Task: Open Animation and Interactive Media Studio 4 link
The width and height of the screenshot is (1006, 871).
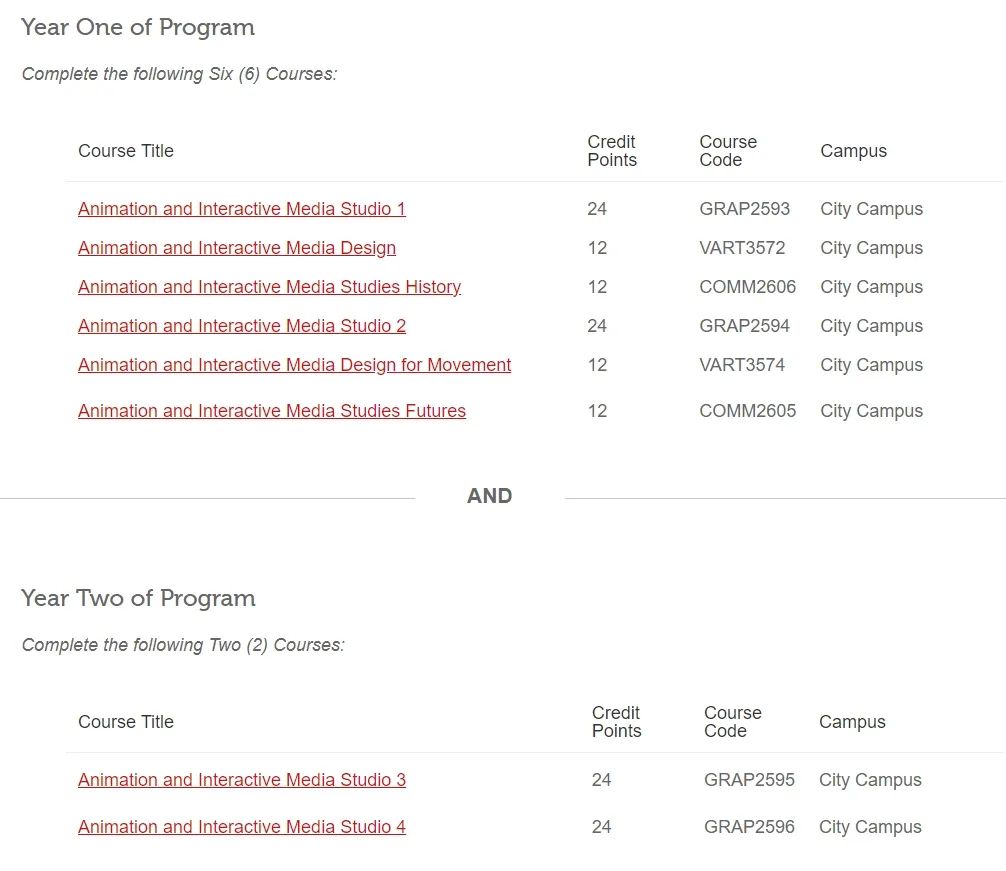Action: click(242, 827)
